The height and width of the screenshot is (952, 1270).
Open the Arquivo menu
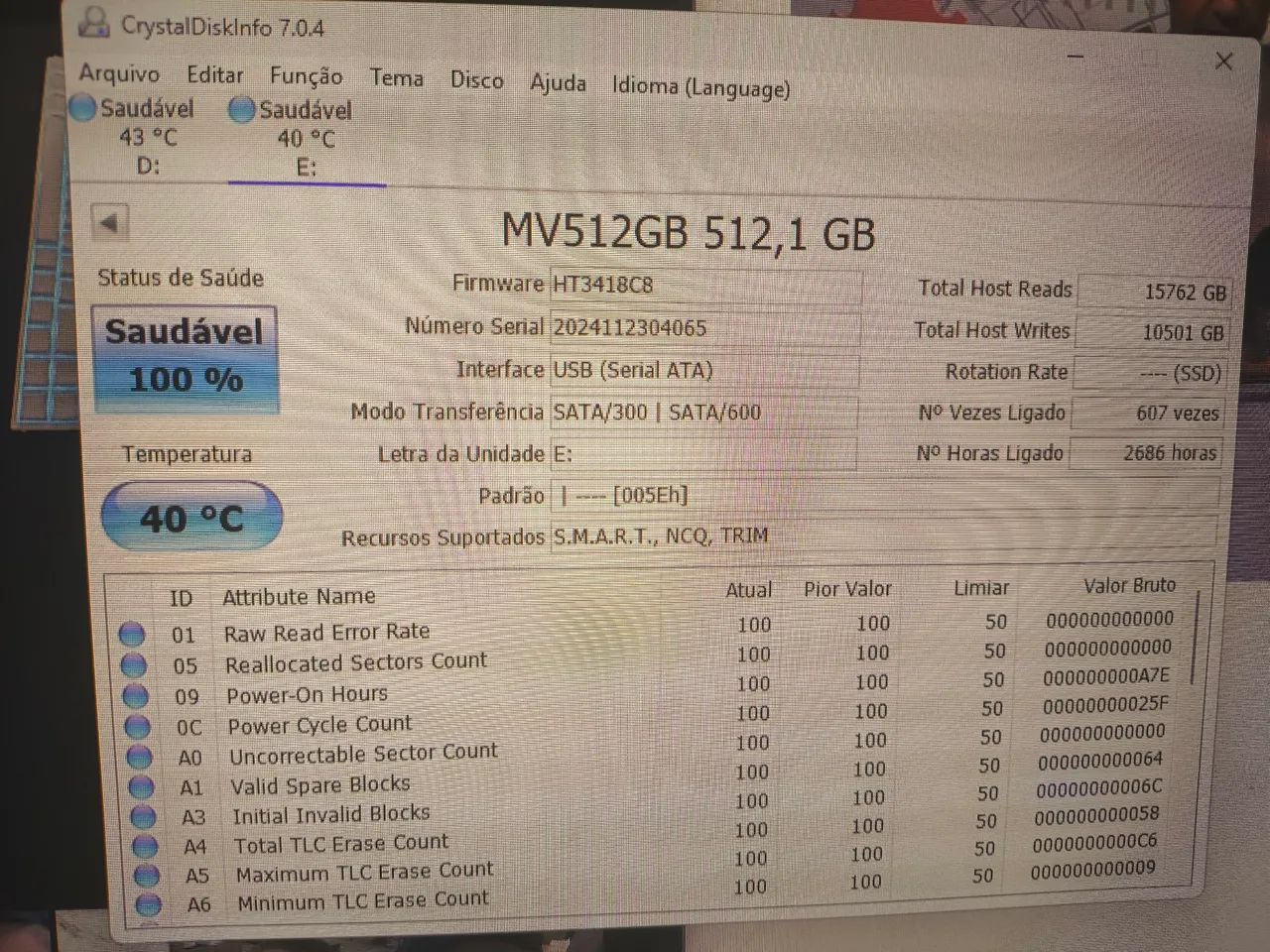click(x=119, y=73)
